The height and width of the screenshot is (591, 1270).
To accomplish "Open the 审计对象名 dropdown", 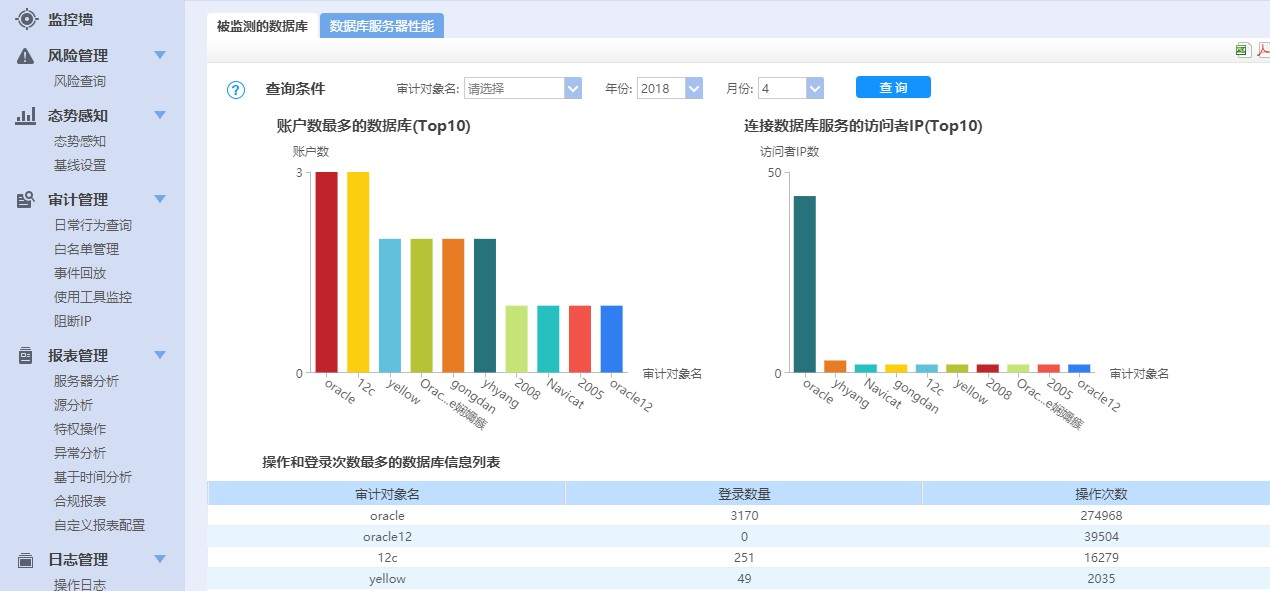I will [572, 89].
